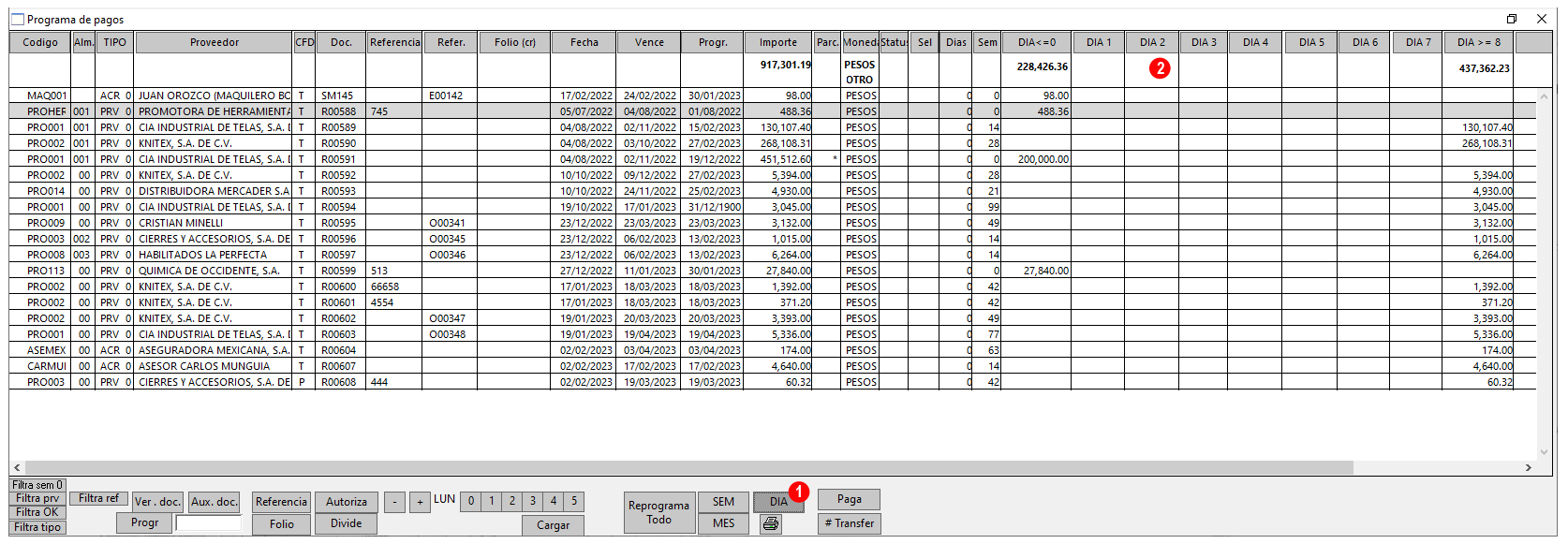Select HABILITADOS LA PERFECTA row
Screen dimensions: 1568x544
click(774, 255)
